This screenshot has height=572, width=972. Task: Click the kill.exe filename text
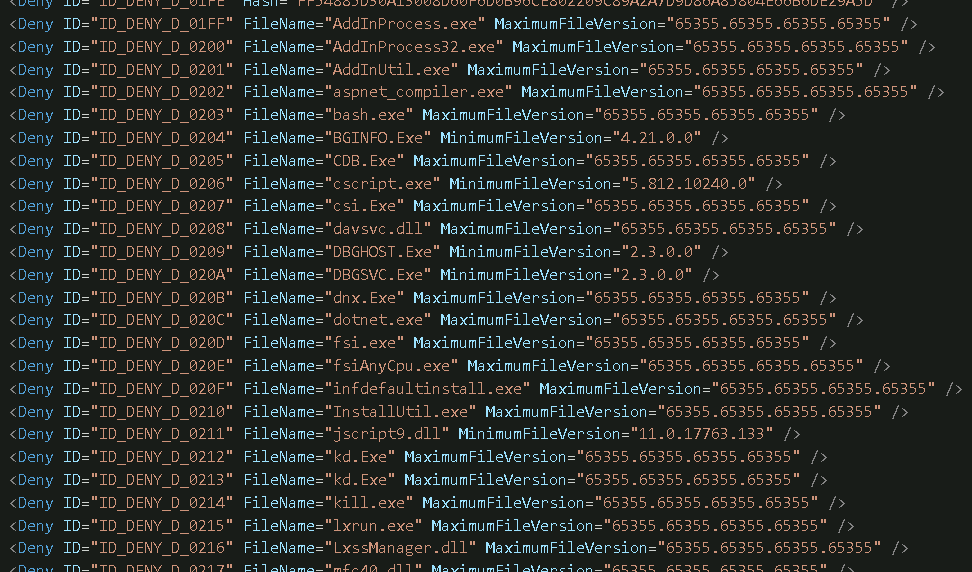click(x=368, y=503)
